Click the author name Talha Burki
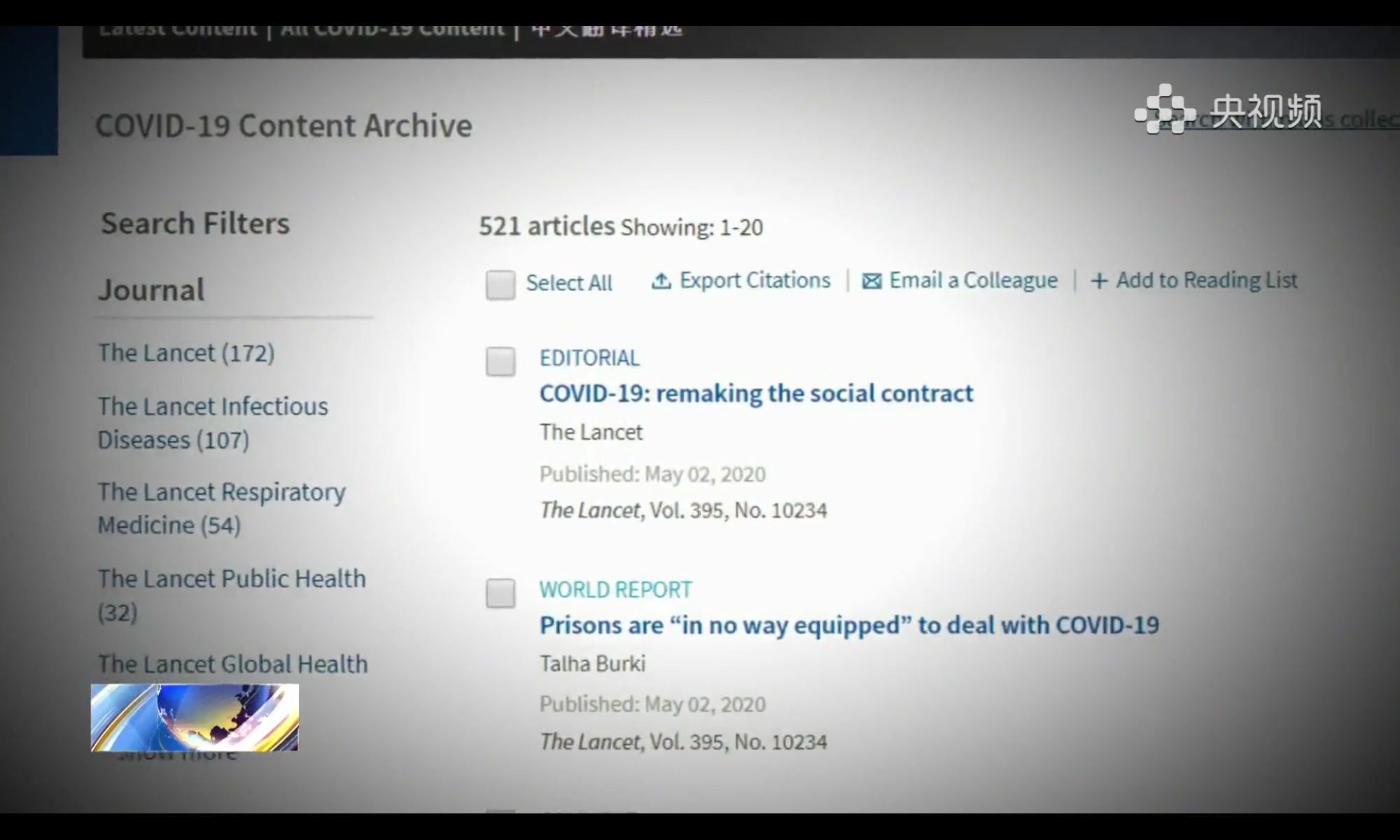The width and height of the screenshot is (1400, 840). point(592,664)
